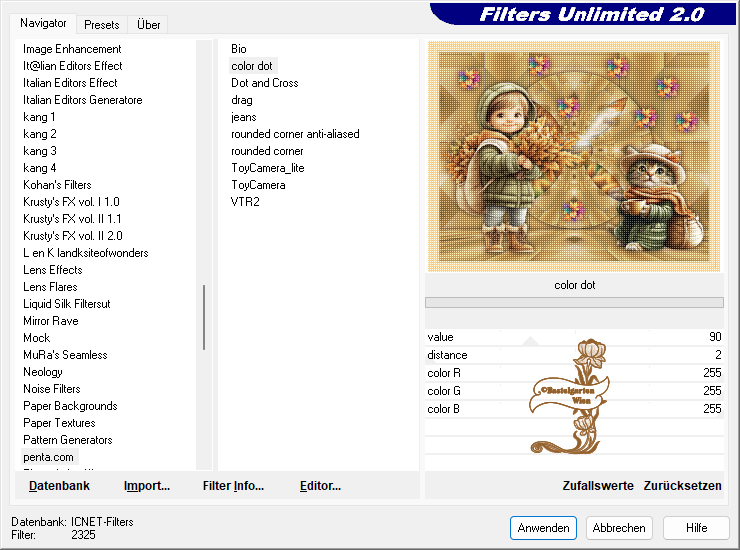Image resolution: width=740 pixels, height=550 pixels.
Task: Select It@lian Editors Effect category
Action: 72,66
